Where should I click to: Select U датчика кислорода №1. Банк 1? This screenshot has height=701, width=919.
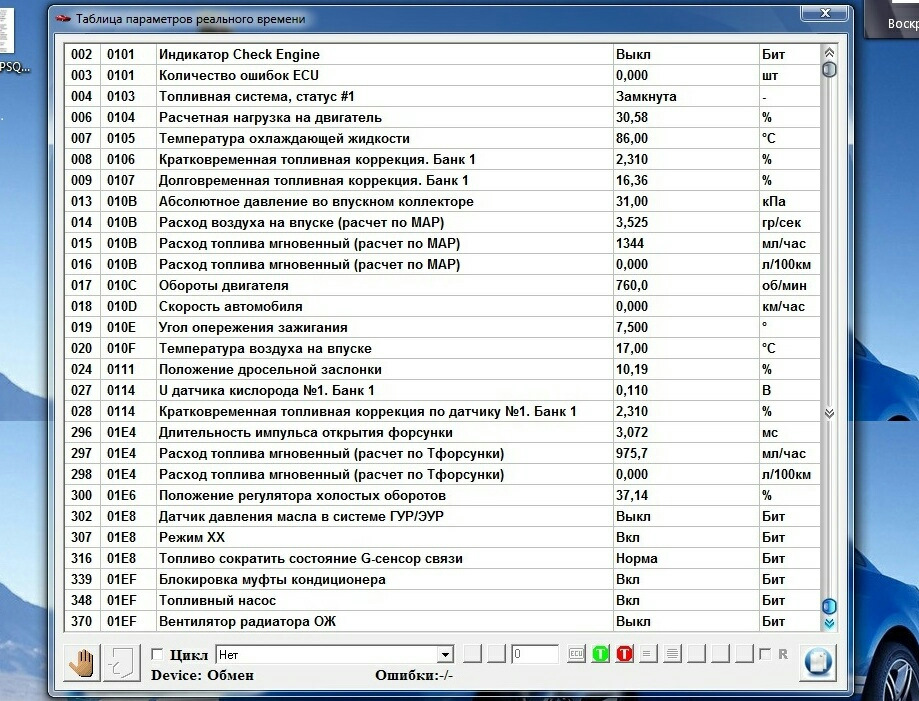pyautogui.click(x=443, y=390)
